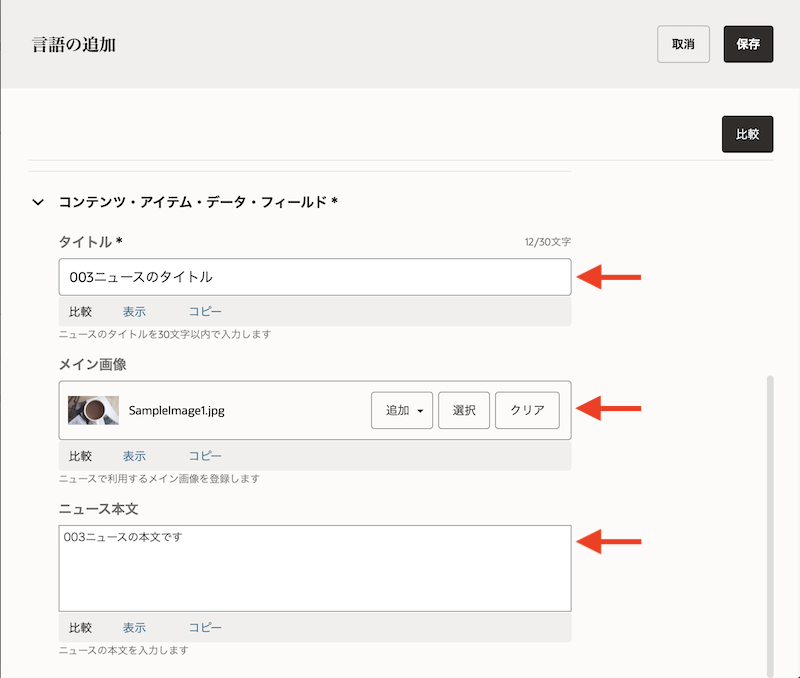Select 表示 under the メイン画像 field
The height and width of the screenshot is (678, 800).
(x=134, y=456)
